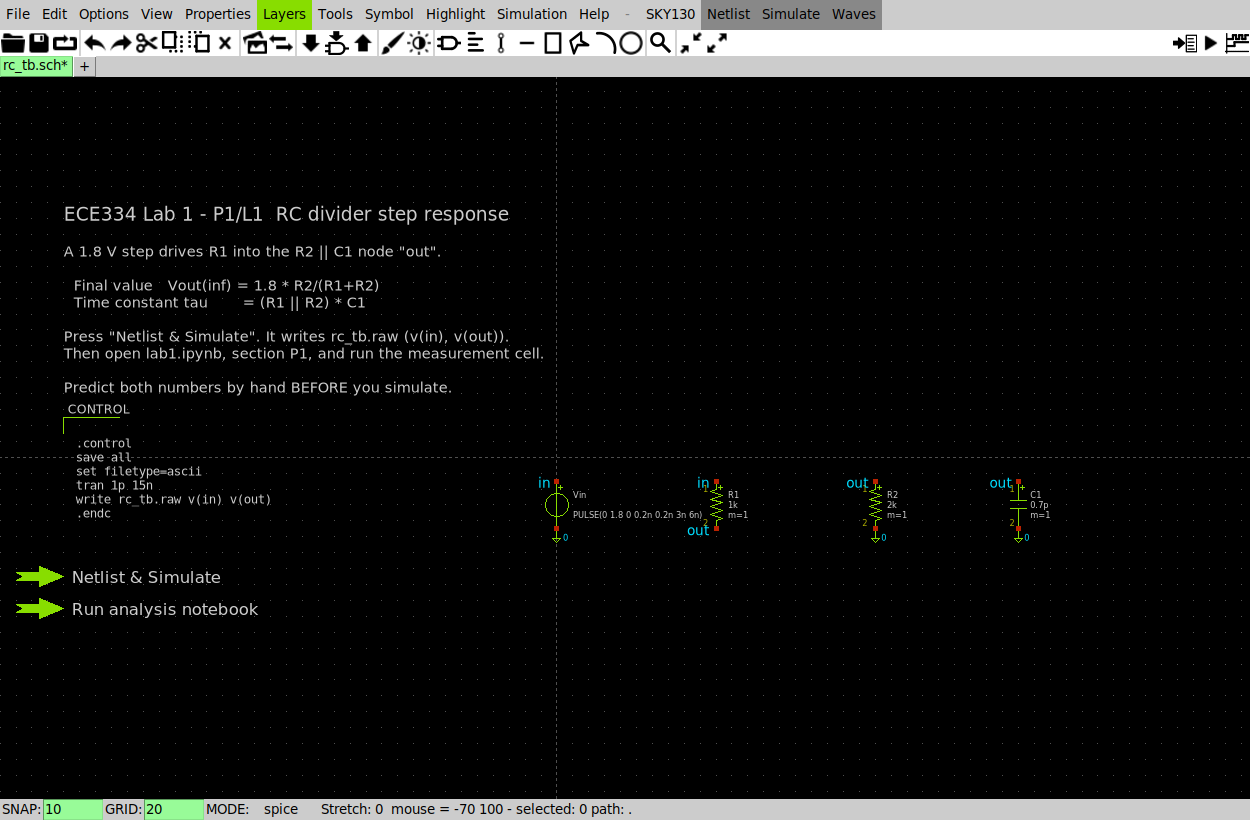The height and width of the screenshot is (820, 1250).
Task: Add a new tab with plus button
Action: (85, 66)
